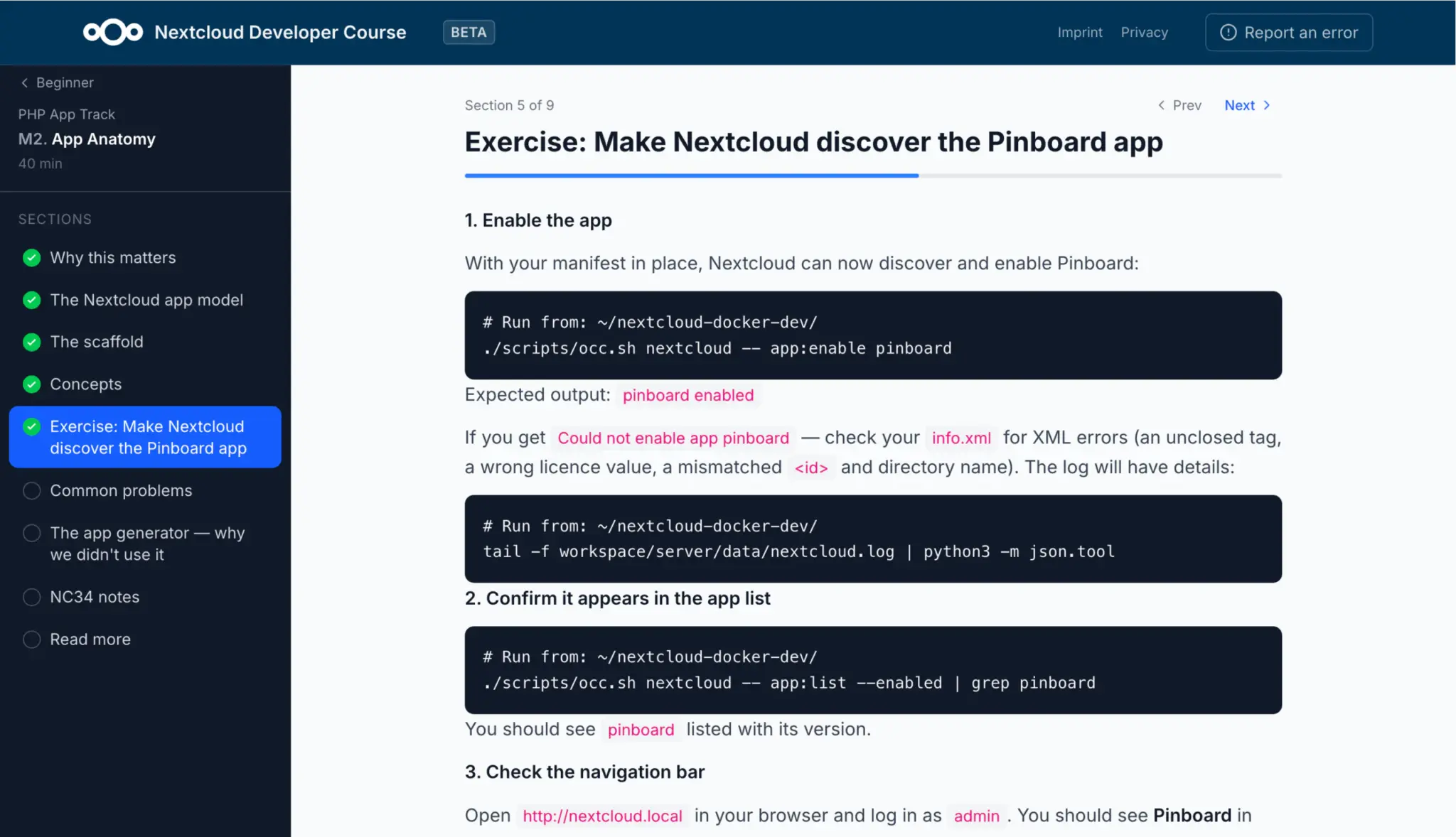The image size is (1456, 837).
Task: Select Exercise: Make Nextcloud discover the Pinboard app
Action: [x=145, y=437]
